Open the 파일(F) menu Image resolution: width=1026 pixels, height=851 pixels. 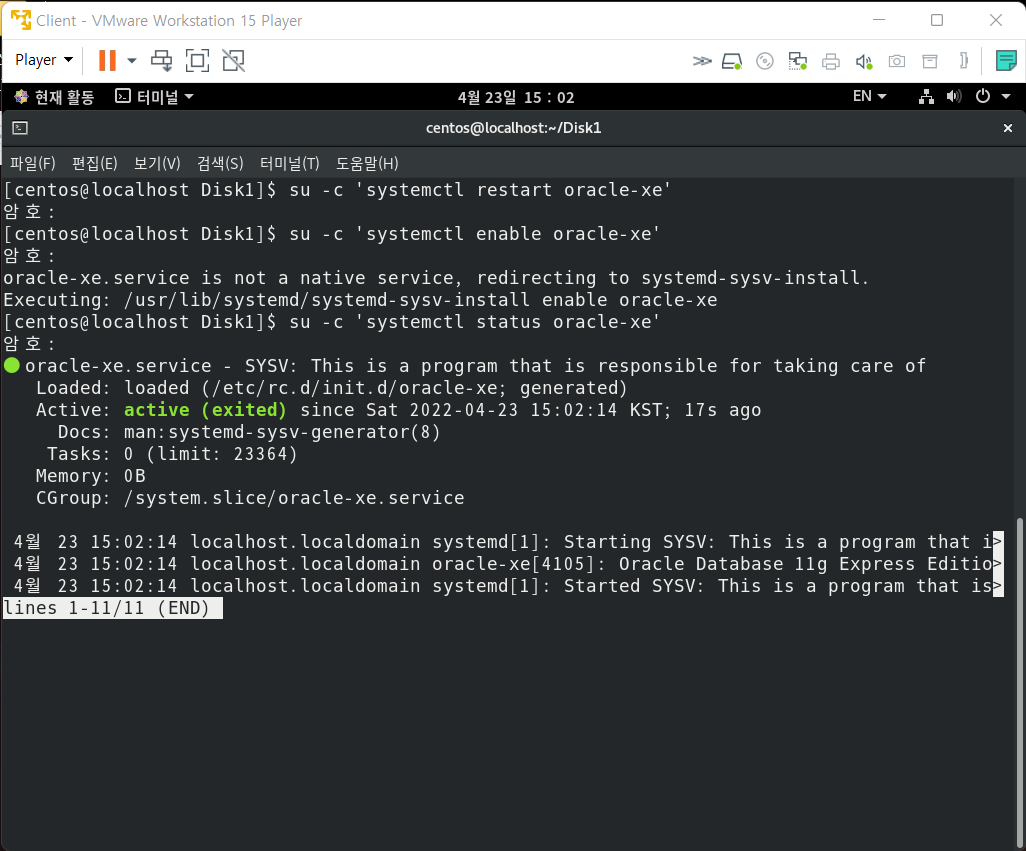[x=33, y=164]
